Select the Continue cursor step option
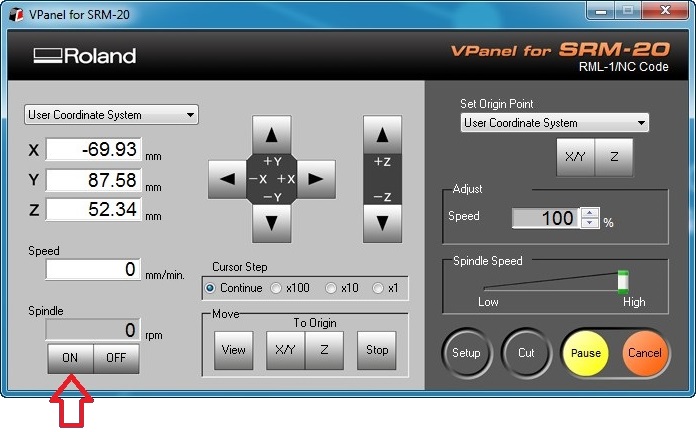Image resolution: width=696 pixels, height=432 pixels. click(234, 288)
